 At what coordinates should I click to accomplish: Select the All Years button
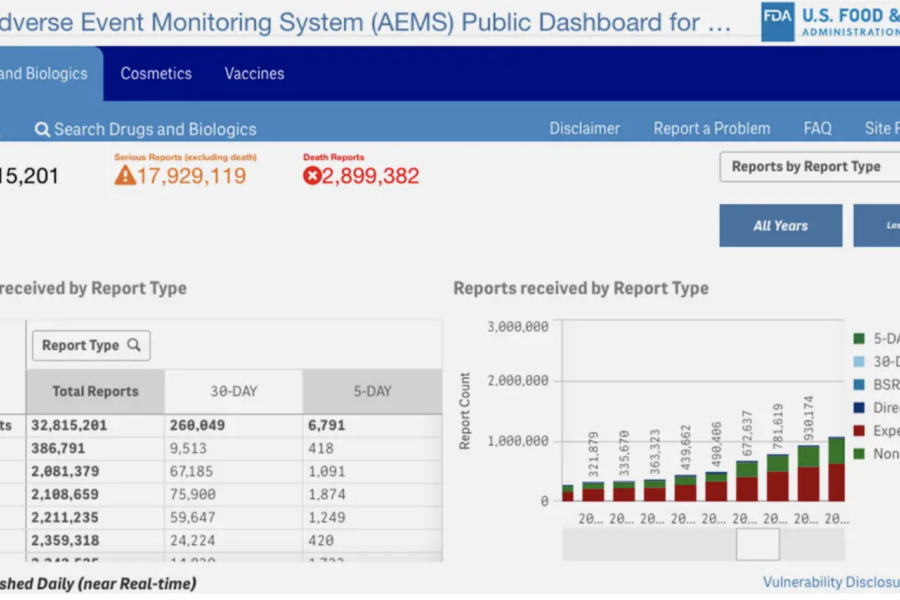click(780, 226)
